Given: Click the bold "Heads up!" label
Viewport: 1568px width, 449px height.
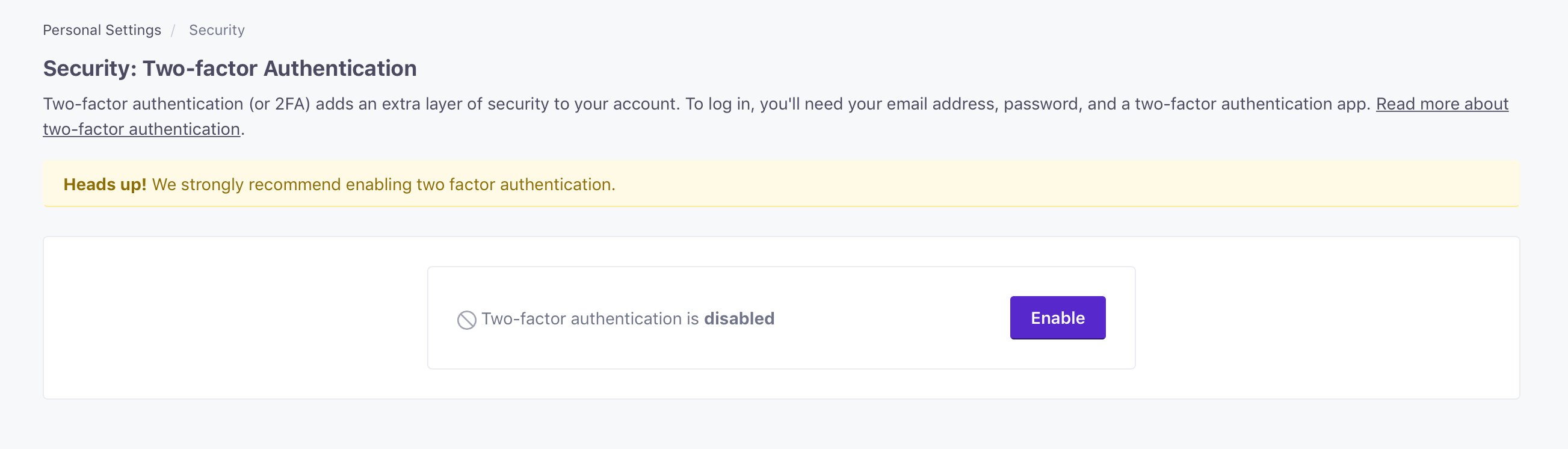Looking at the screenshot, I should coord(105,184).
